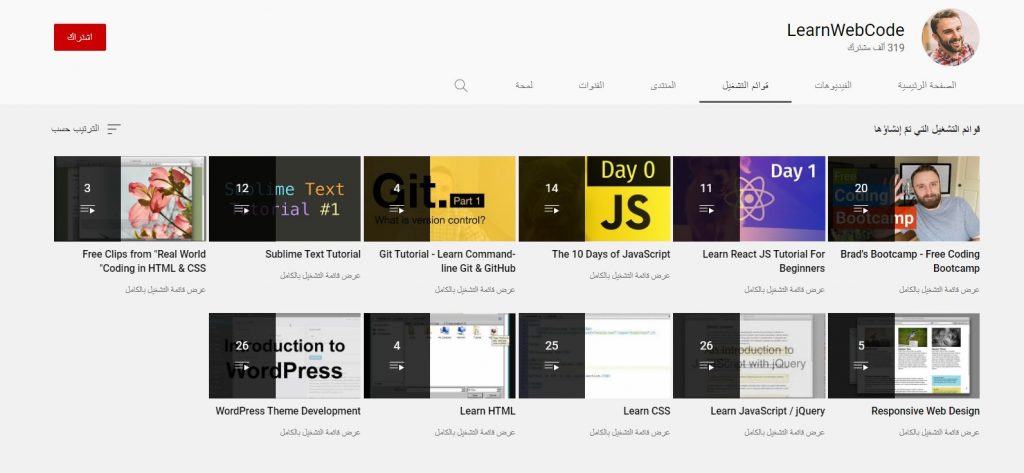Viewport: 1024px width, 473px height.
Task: Open the videos tab الفيديوهات
Action: (x=833, y=86)
